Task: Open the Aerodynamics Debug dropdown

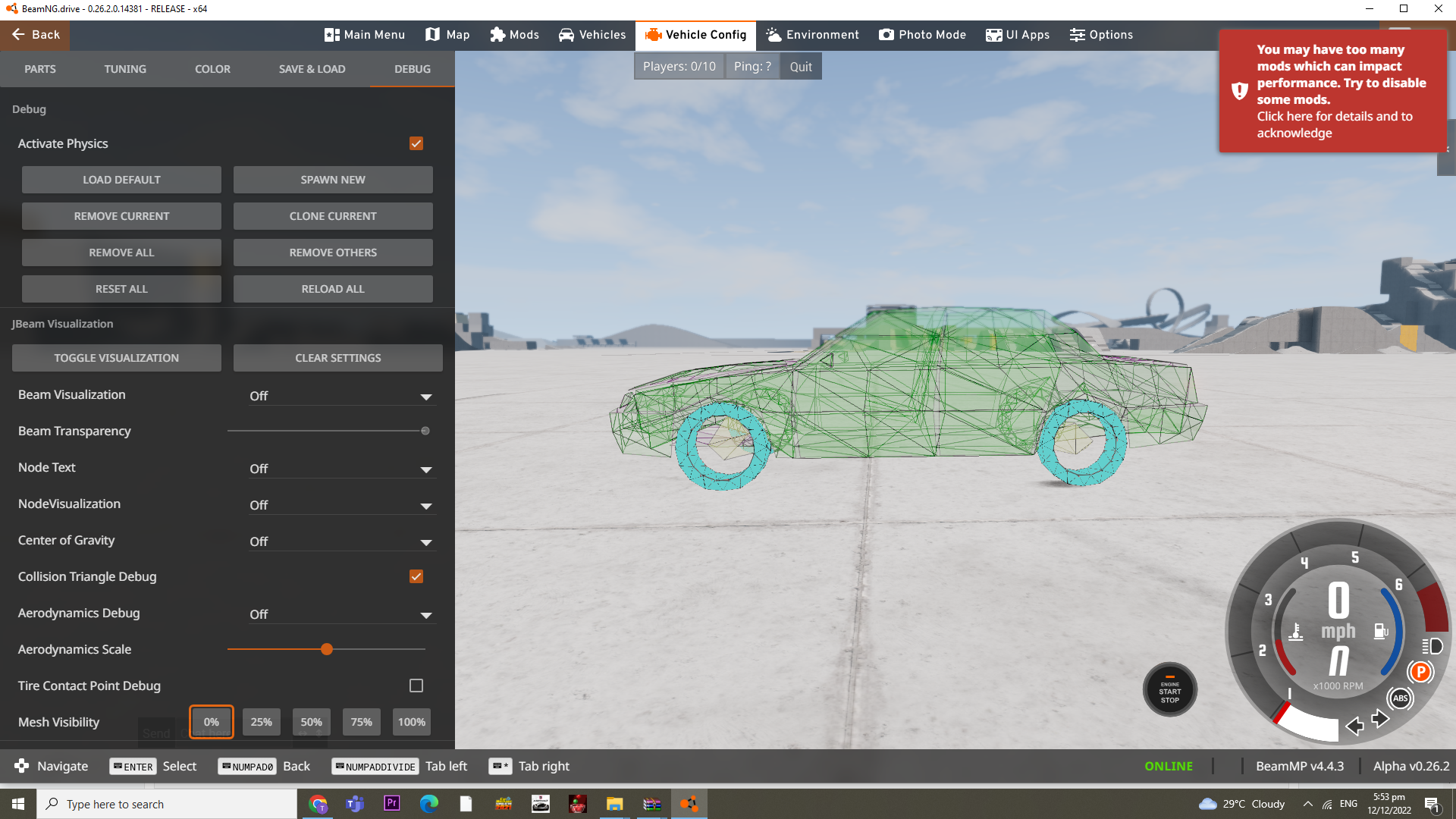Action: pyautogui.click(x=341, y=615)
